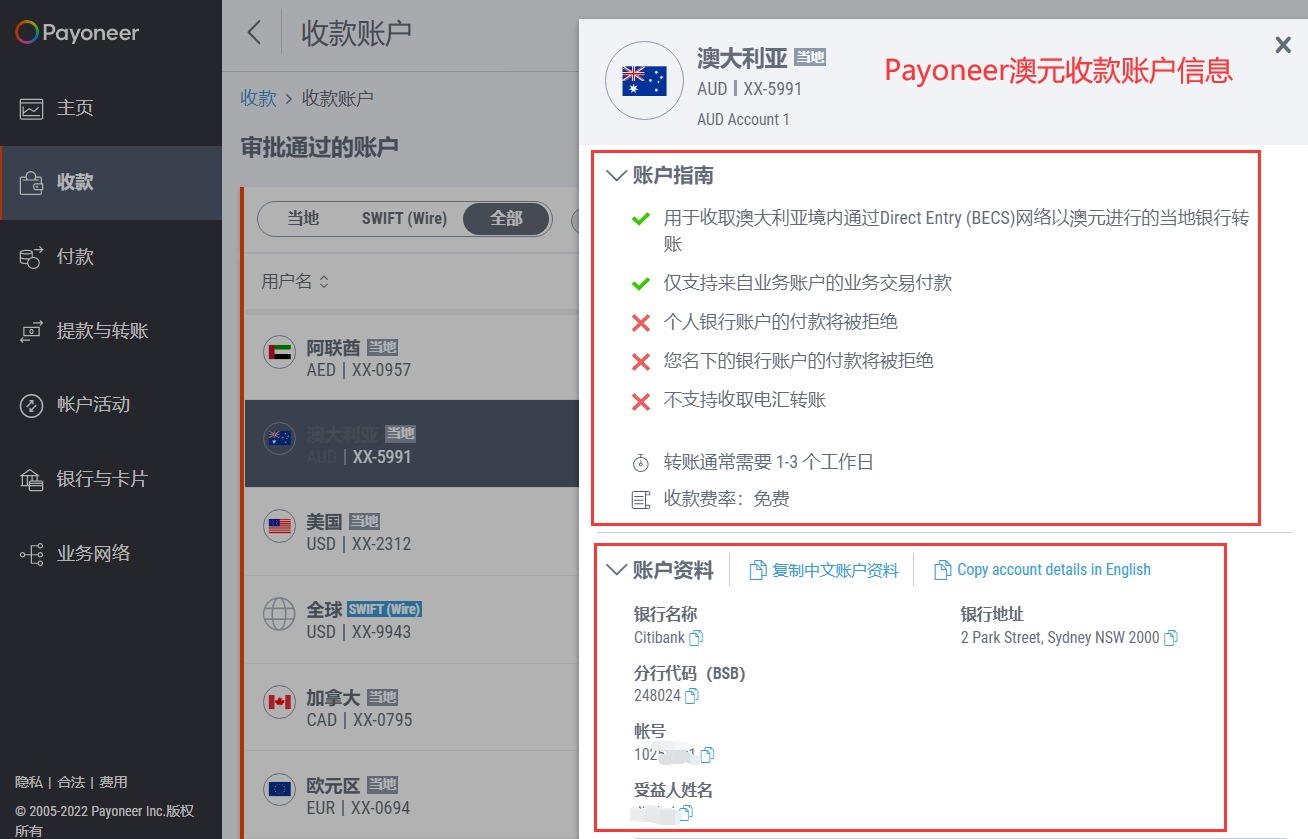Click the 业务网络 network icon
The width and height of the screenshot is (1308, 839).
pos(32,554)
